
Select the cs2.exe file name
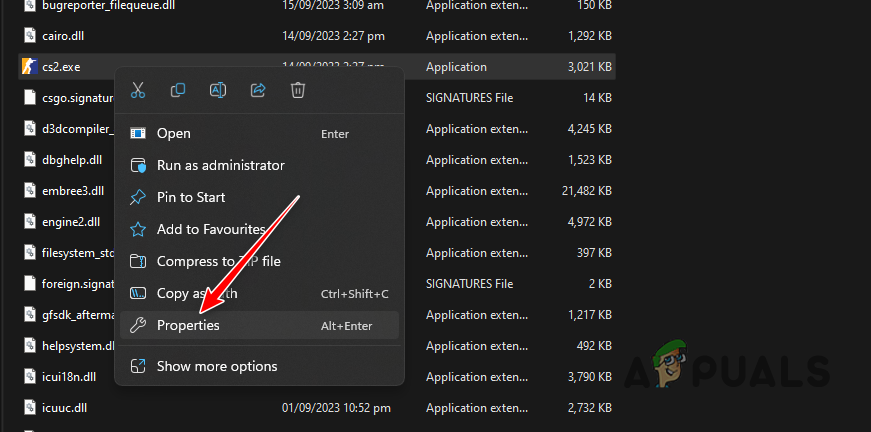(x=61, y=67)
